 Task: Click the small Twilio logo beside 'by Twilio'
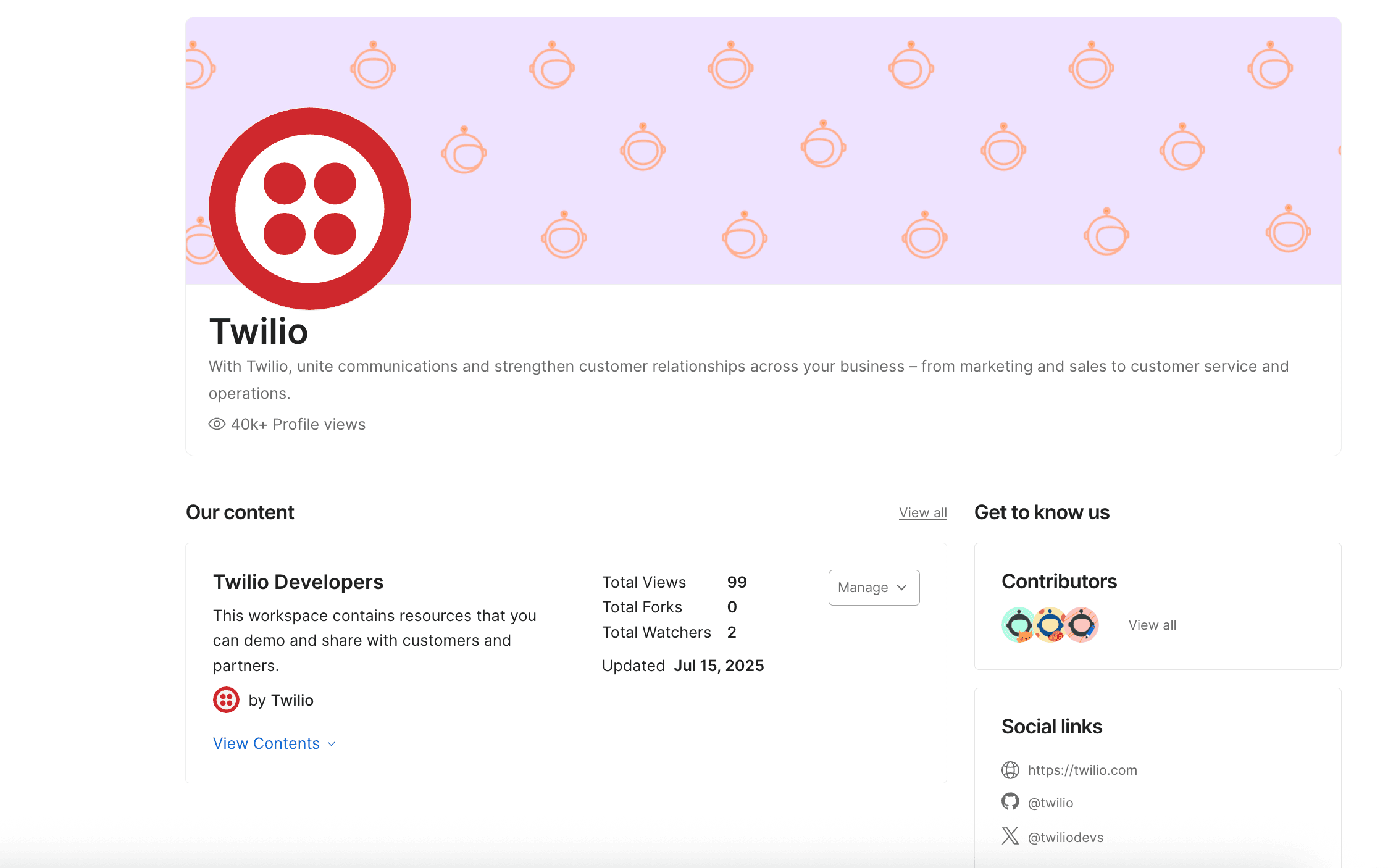(227, 700)
